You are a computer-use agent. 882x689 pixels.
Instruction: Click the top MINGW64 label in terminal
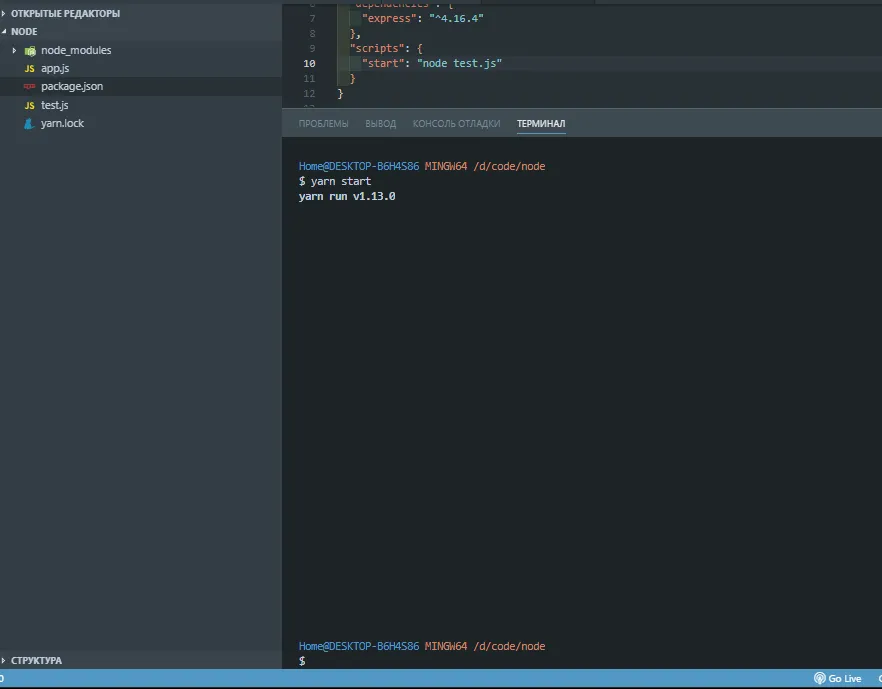point(446,166)
